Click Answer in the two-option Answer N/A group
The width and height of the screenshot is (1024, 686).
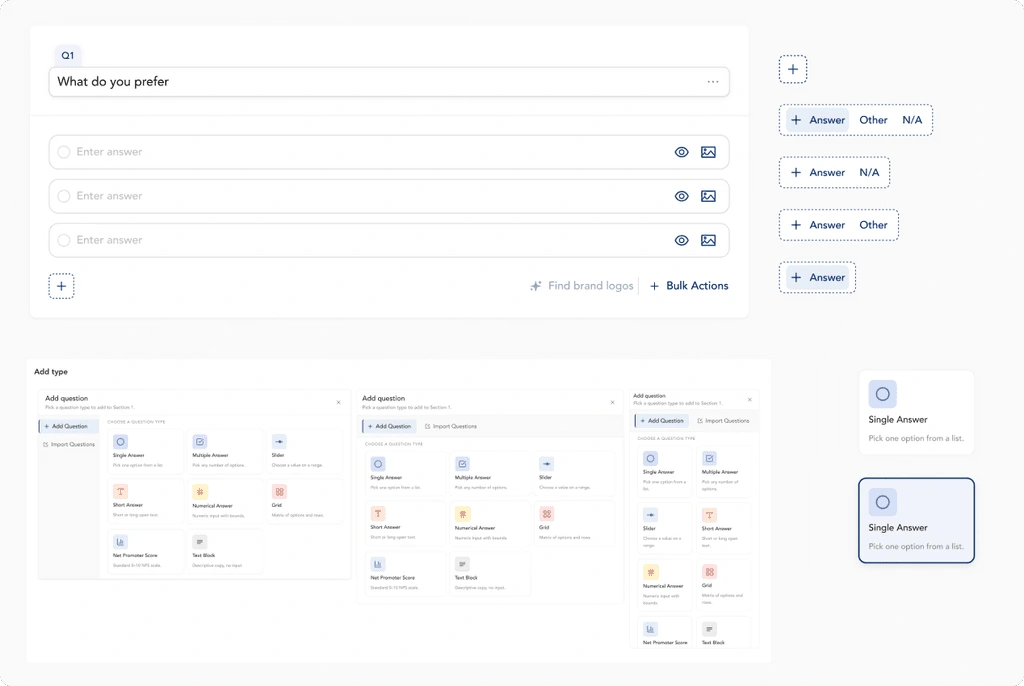818,172
